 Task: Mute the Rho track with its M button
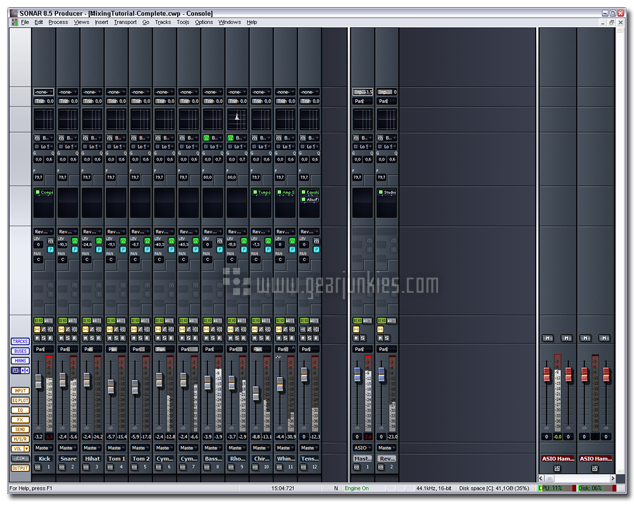point(231,338)
